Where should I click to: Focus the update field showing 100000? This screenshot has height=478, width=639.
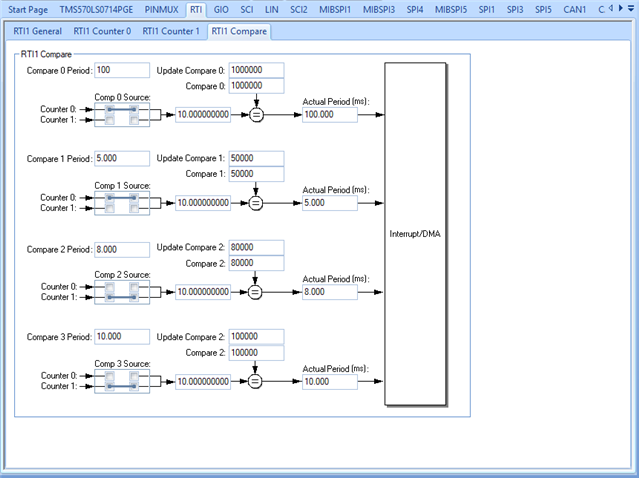pyautogui.click(x=256, y=337)
